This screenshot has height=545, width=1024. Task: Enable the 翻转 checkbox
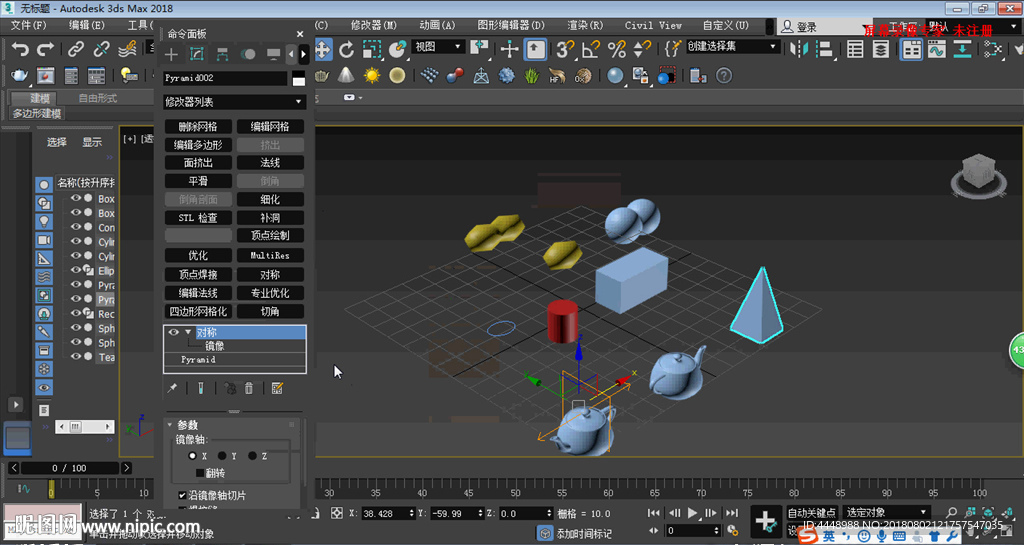click(200, 473)
